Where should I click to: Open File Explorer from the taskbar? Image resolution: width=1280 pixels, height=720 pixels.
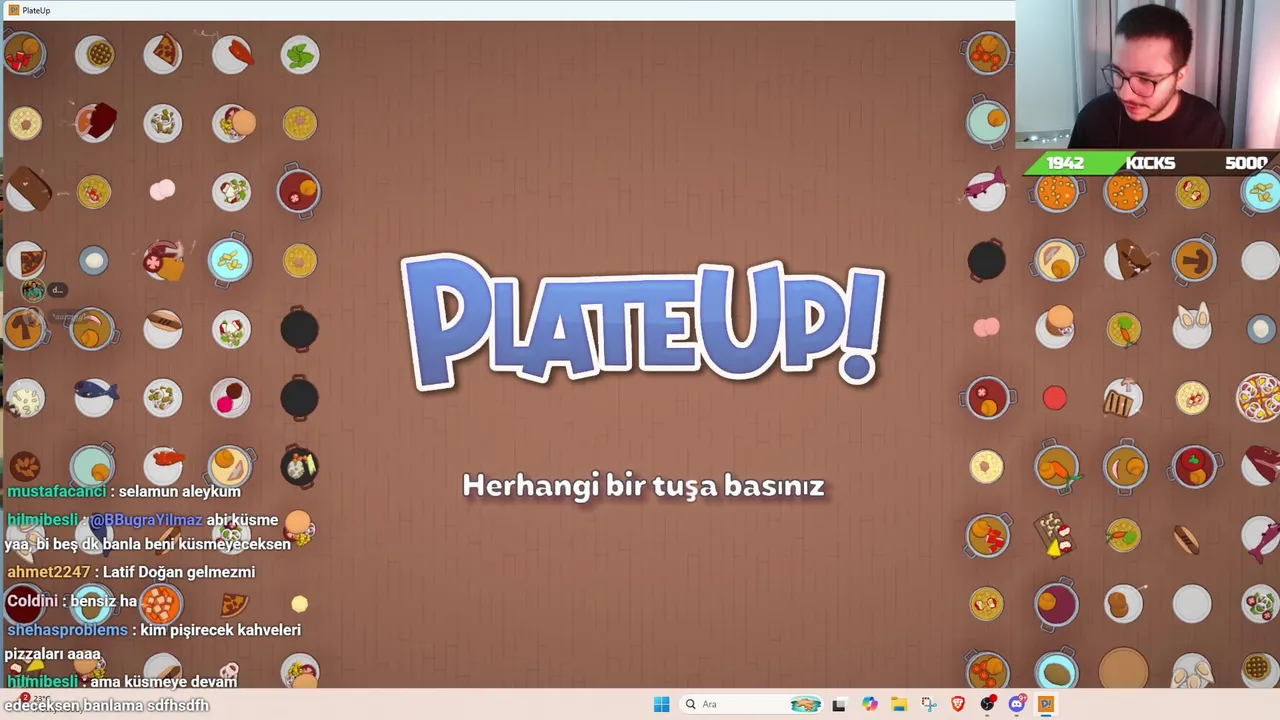pos(899,704)
